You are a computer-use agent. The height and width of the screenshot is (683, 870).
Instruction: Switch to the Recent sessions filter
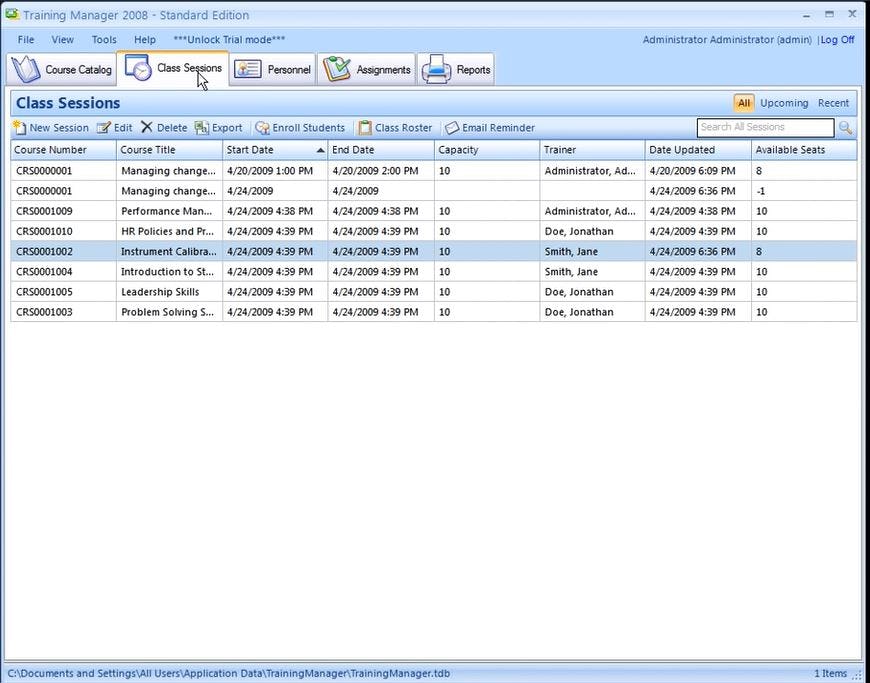[x=833, y=102]
